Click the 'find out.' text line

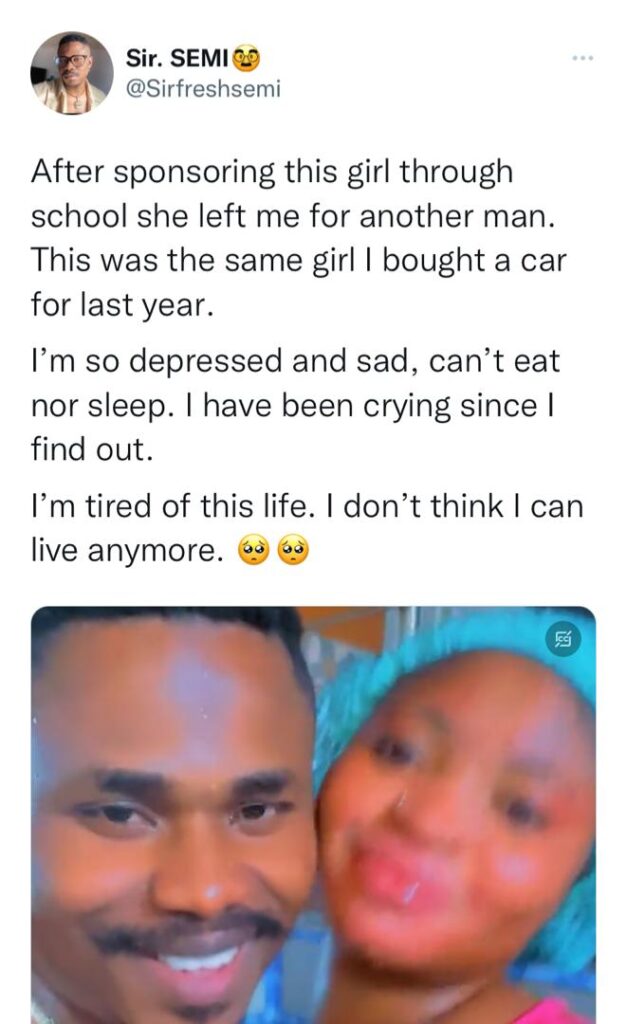[x=92, y=449]
